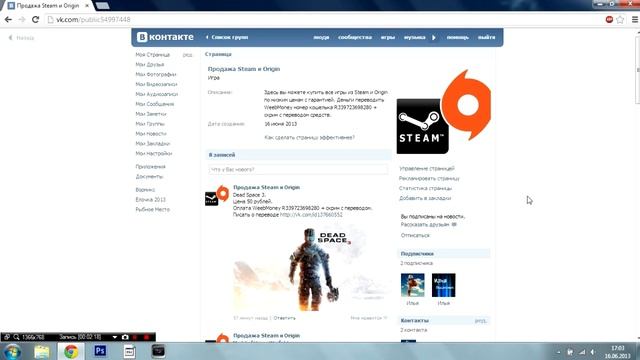
Task: Open the помощь header link
Action: pos(458,37)
